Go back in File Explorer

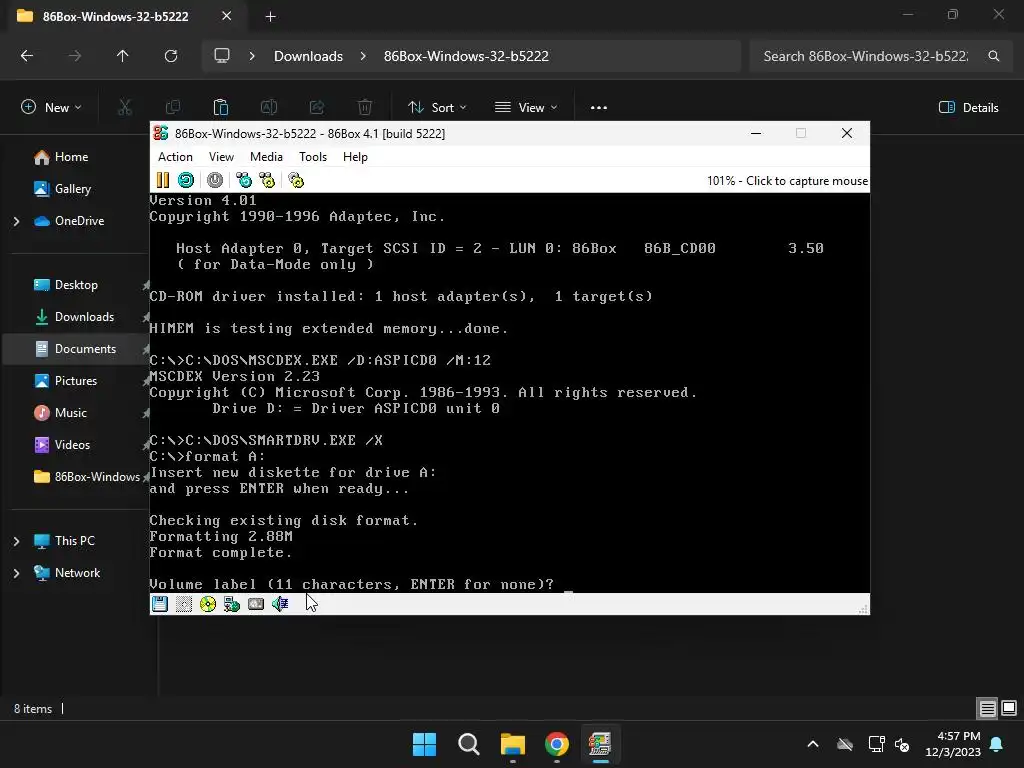[27, 56]
